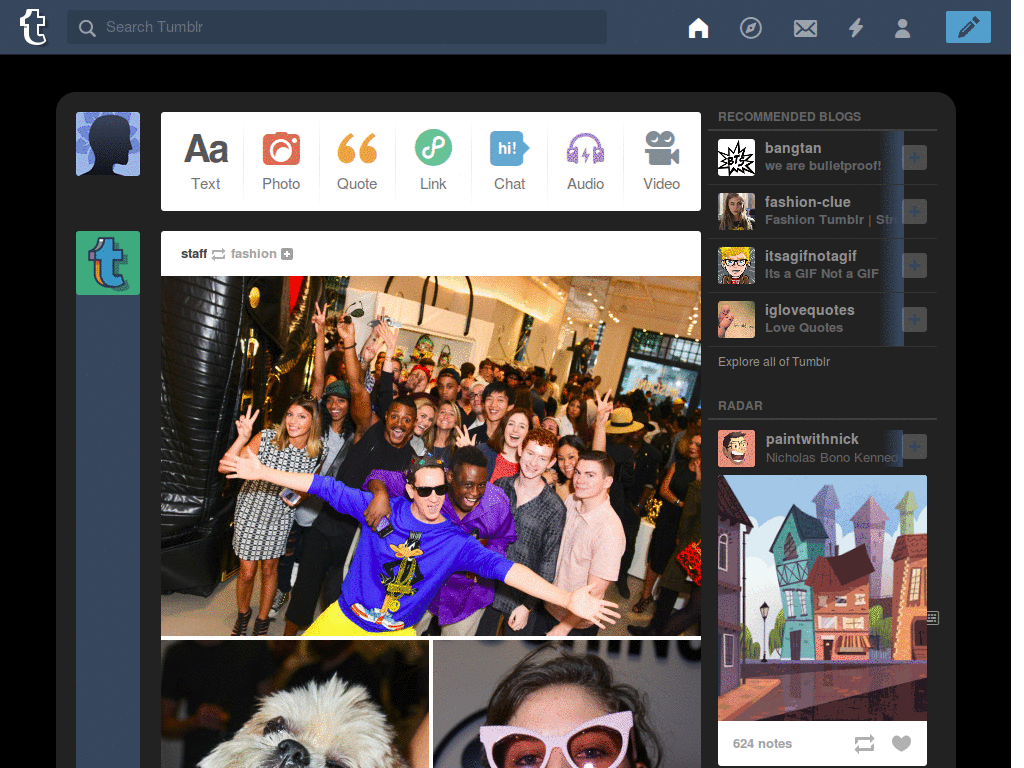
Task: Click the bangtan BTS avatar
Action: click(736, 157)
